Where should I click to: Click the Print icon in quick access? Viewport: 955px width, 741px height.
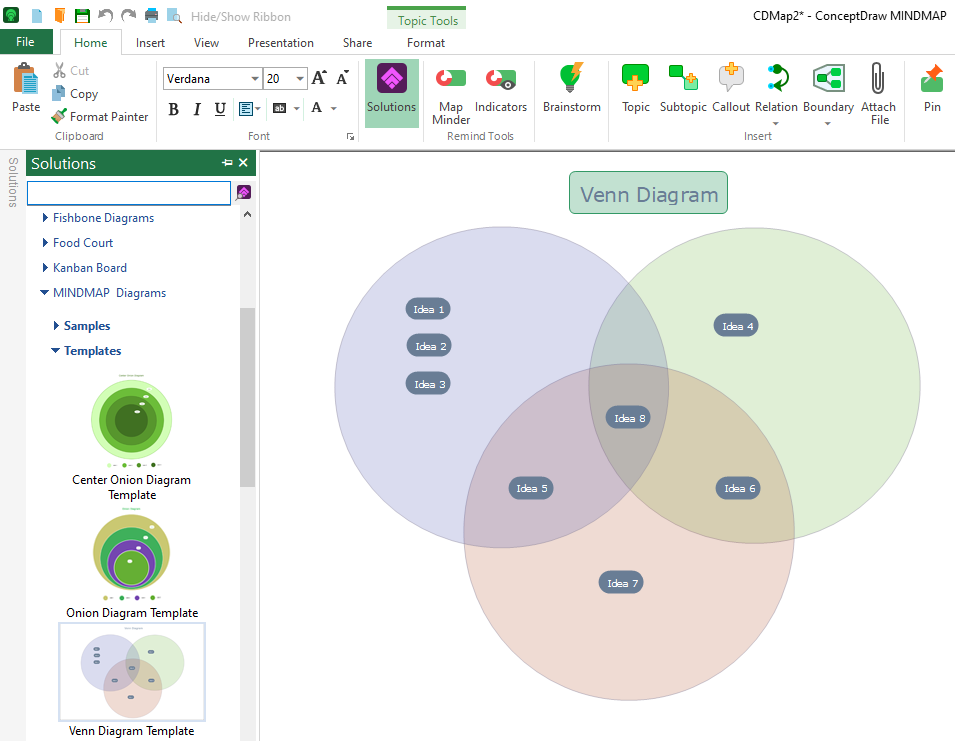coord(151,16)
